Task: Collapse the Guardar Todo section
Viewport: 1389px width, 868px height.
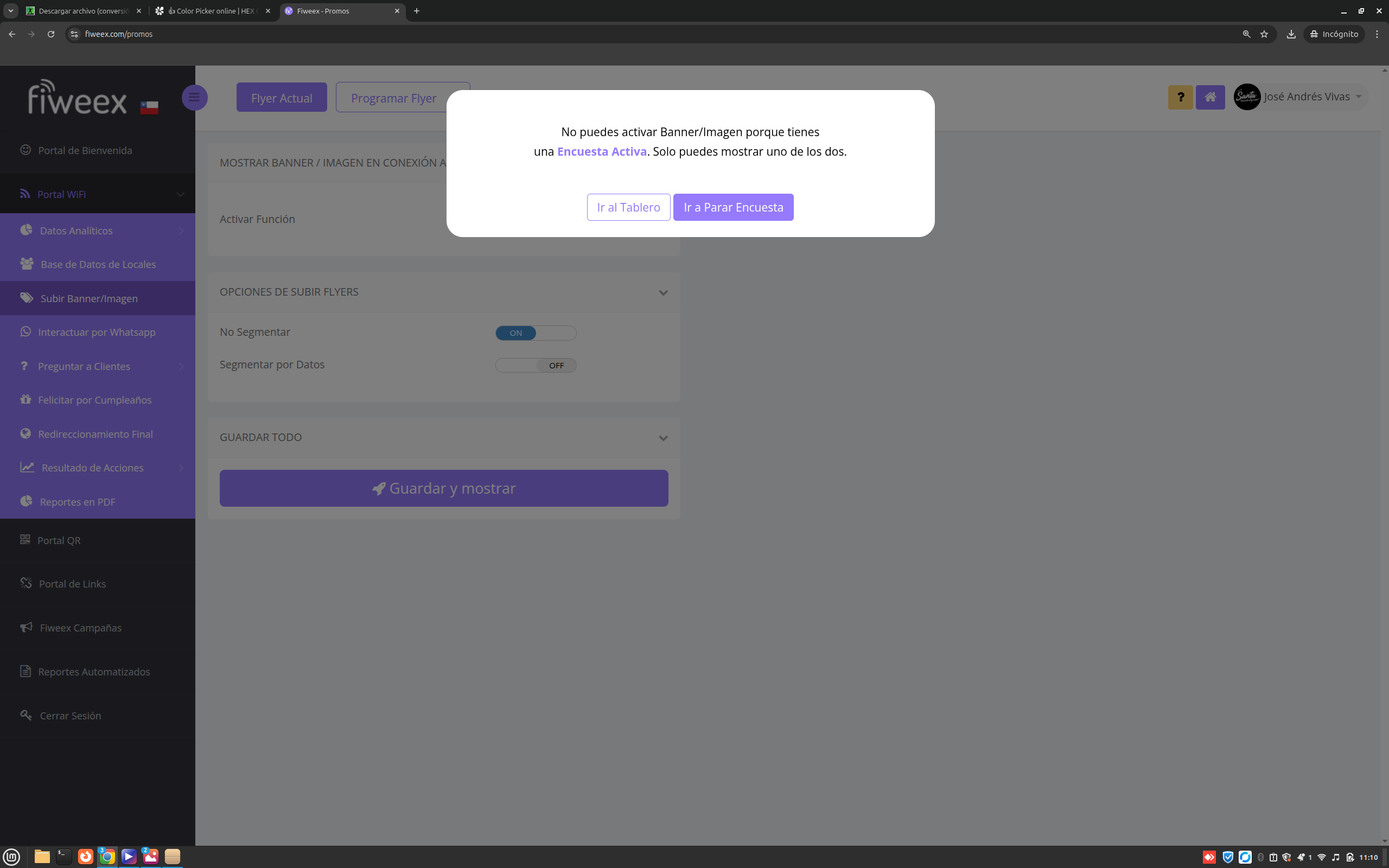Action: click(663, 438)
